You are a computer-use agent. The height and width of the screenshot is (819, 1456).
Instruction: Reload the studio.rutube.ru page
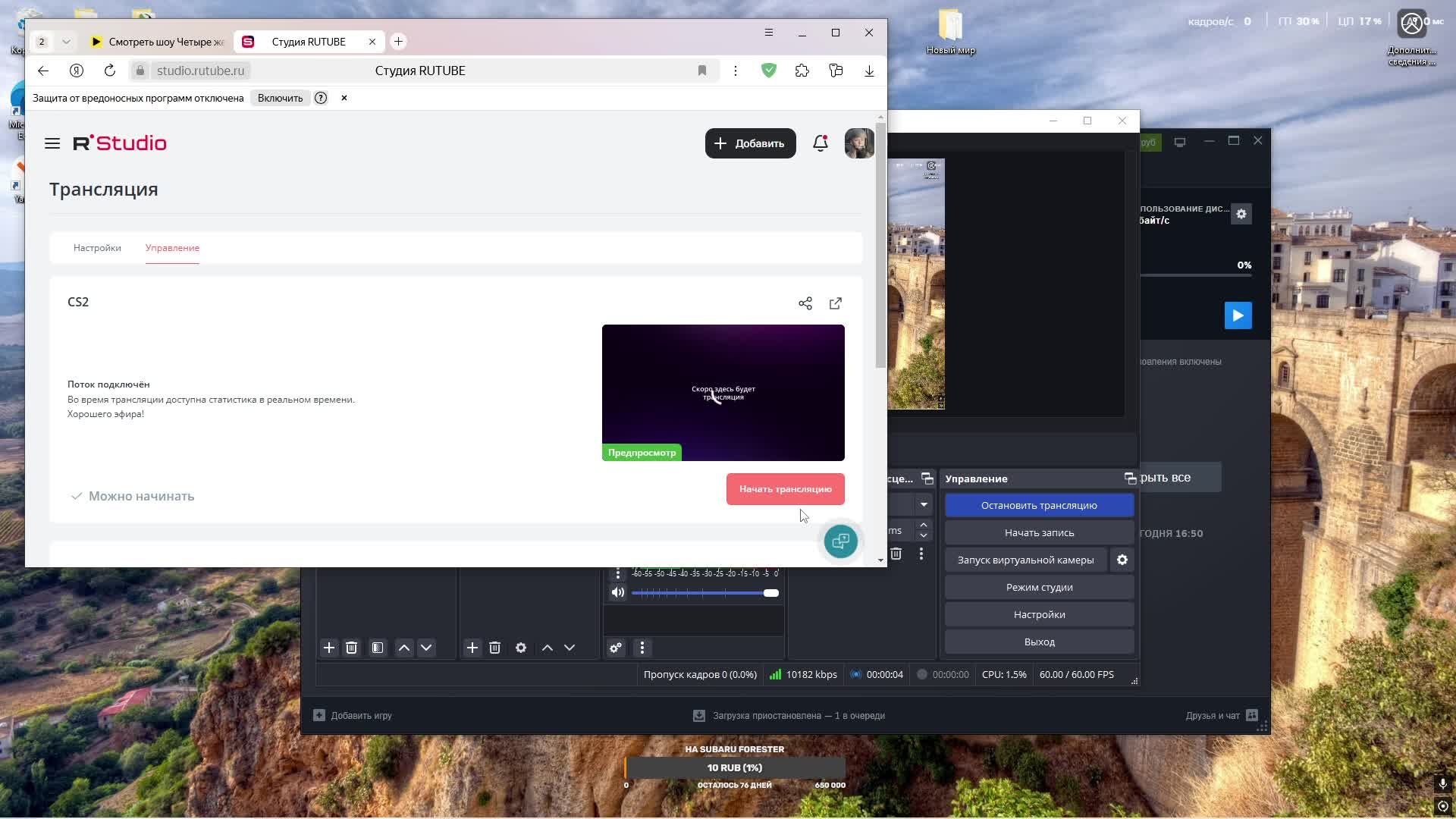click(110, 71)
